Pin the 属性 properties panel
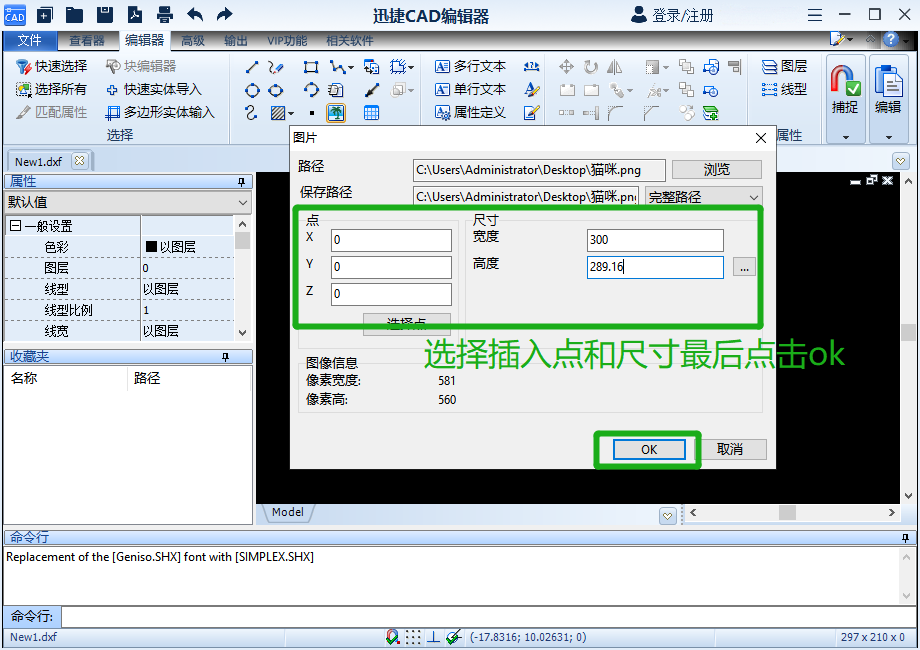Image resolution: width=920 pixels, height=650 pixels. tap(241, 182)
